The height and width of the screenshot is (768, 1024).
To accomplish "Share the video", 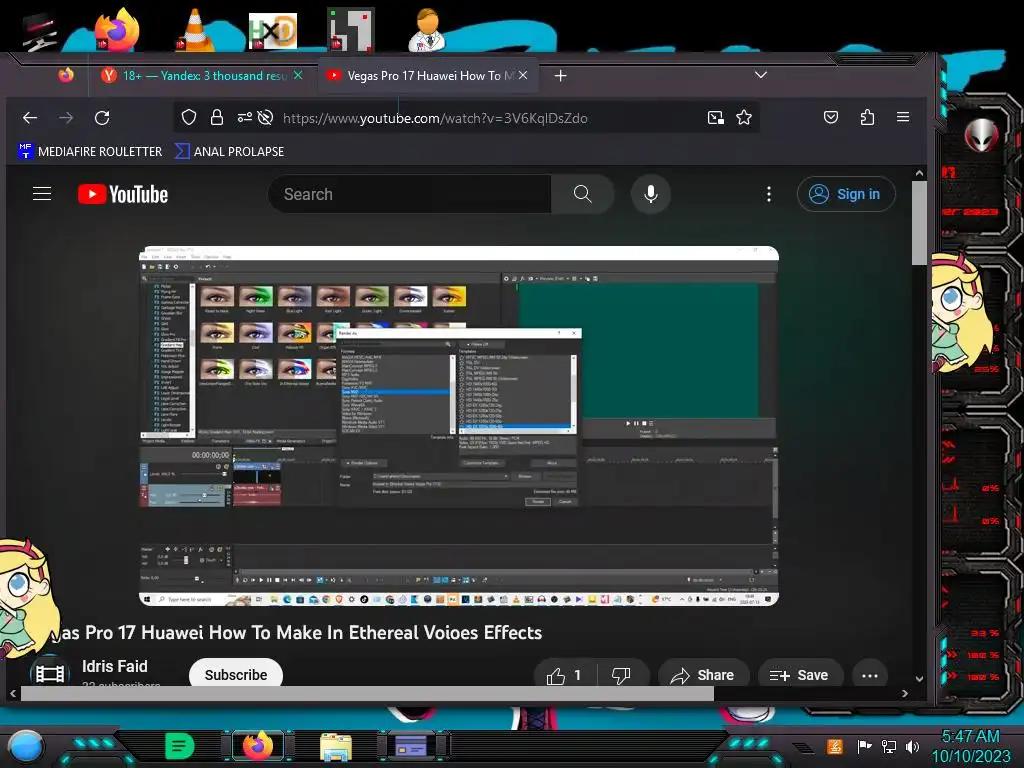I will point(703,675).
